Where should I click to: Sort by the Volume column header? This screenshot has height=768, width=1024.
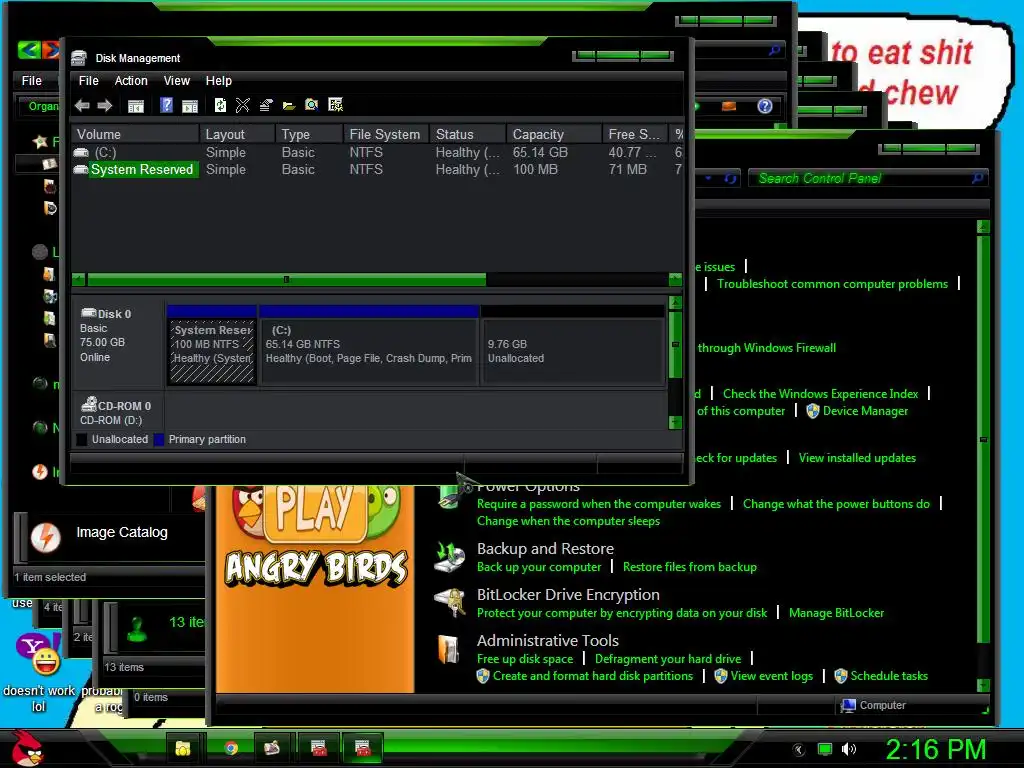135,135
